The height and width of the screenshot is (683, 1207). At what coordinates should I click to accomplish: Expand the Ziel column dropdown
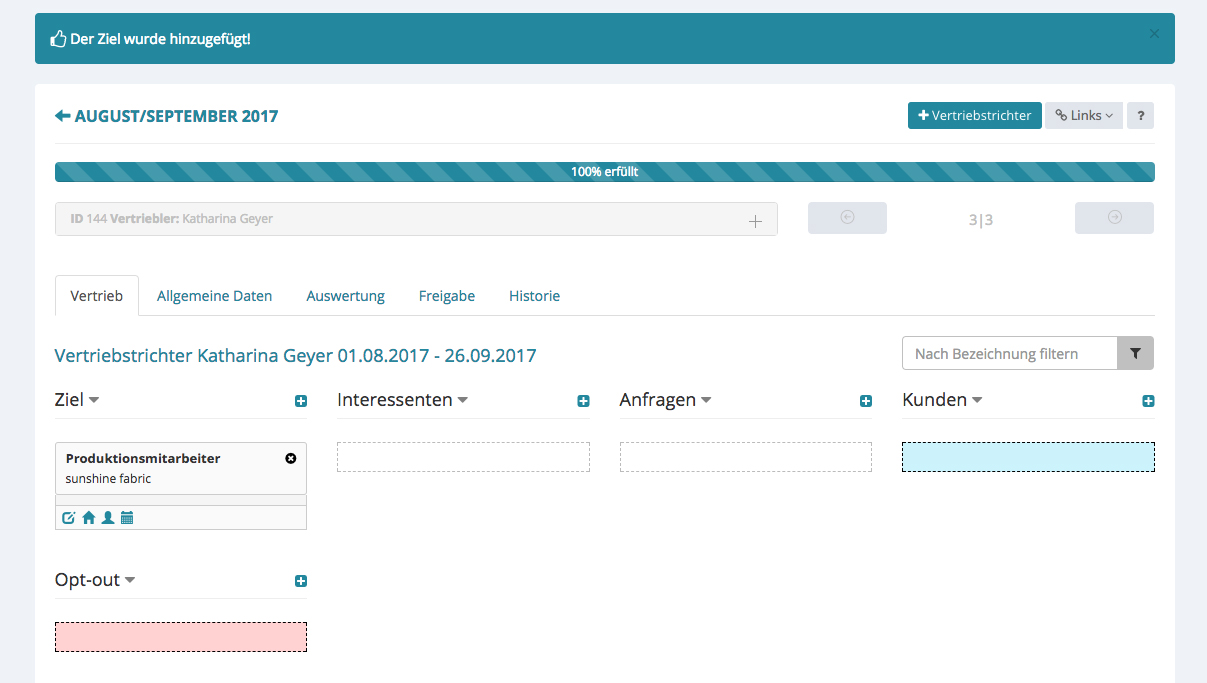click(x=94, y=400)
